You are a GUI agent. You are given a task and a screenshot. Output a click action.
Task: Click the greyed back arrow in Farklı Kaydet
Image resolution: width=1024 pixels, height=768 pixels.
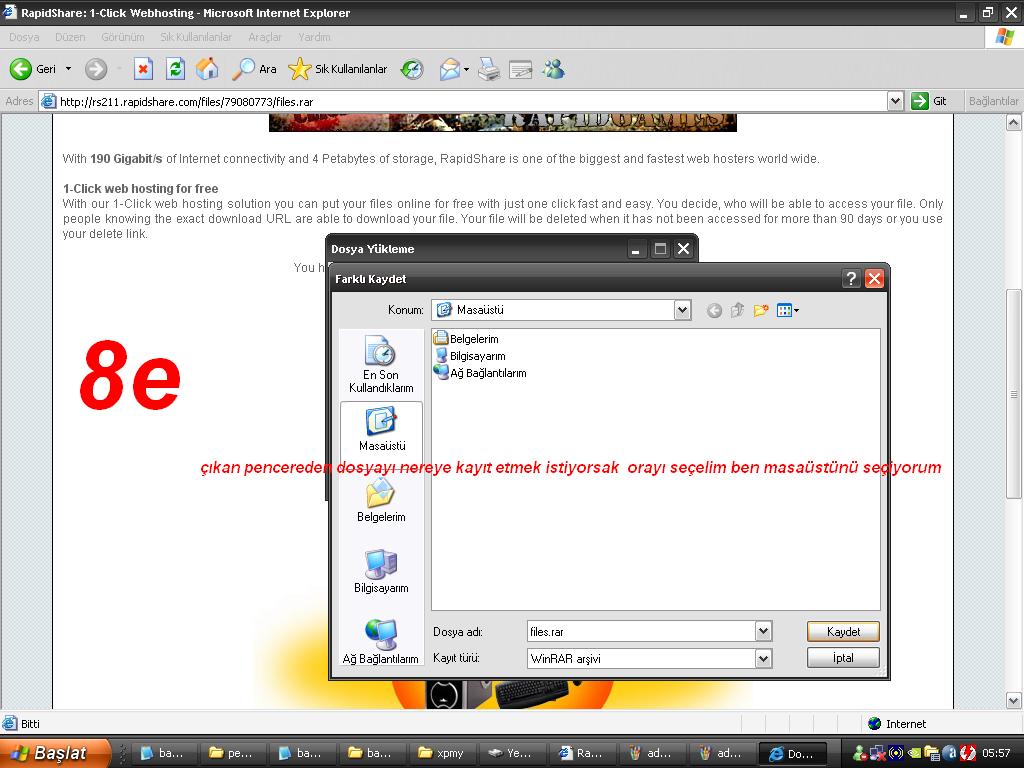point(714,310)
